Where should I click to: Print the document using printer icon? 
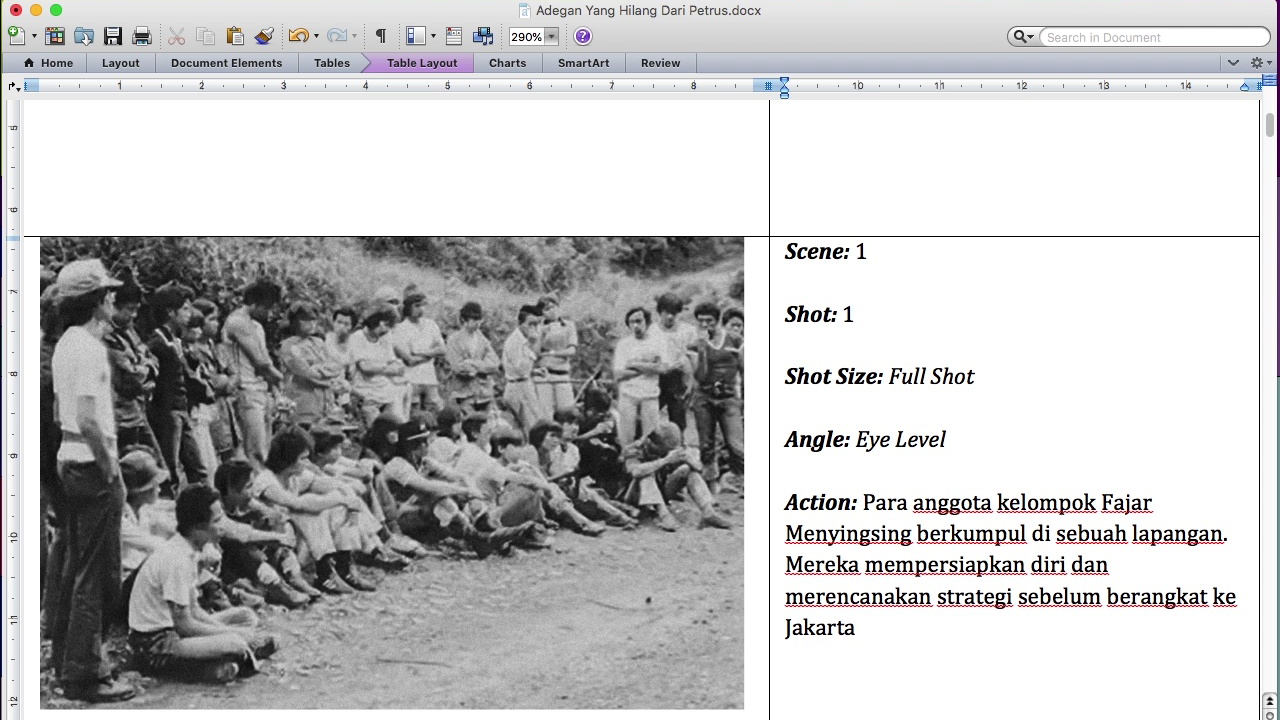pyautogui.click(x=142, y=36)
